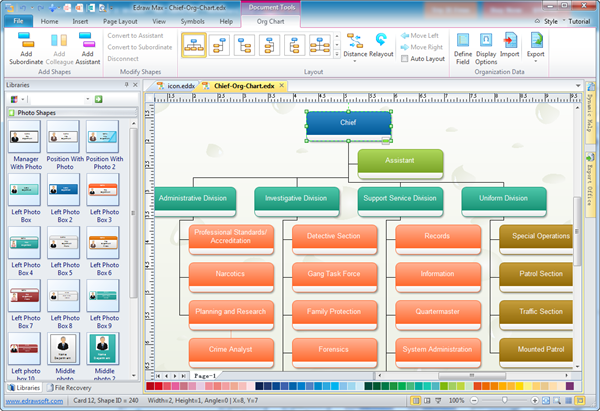Enable the Auto Layout checkbox

click(x=404, y=59)
